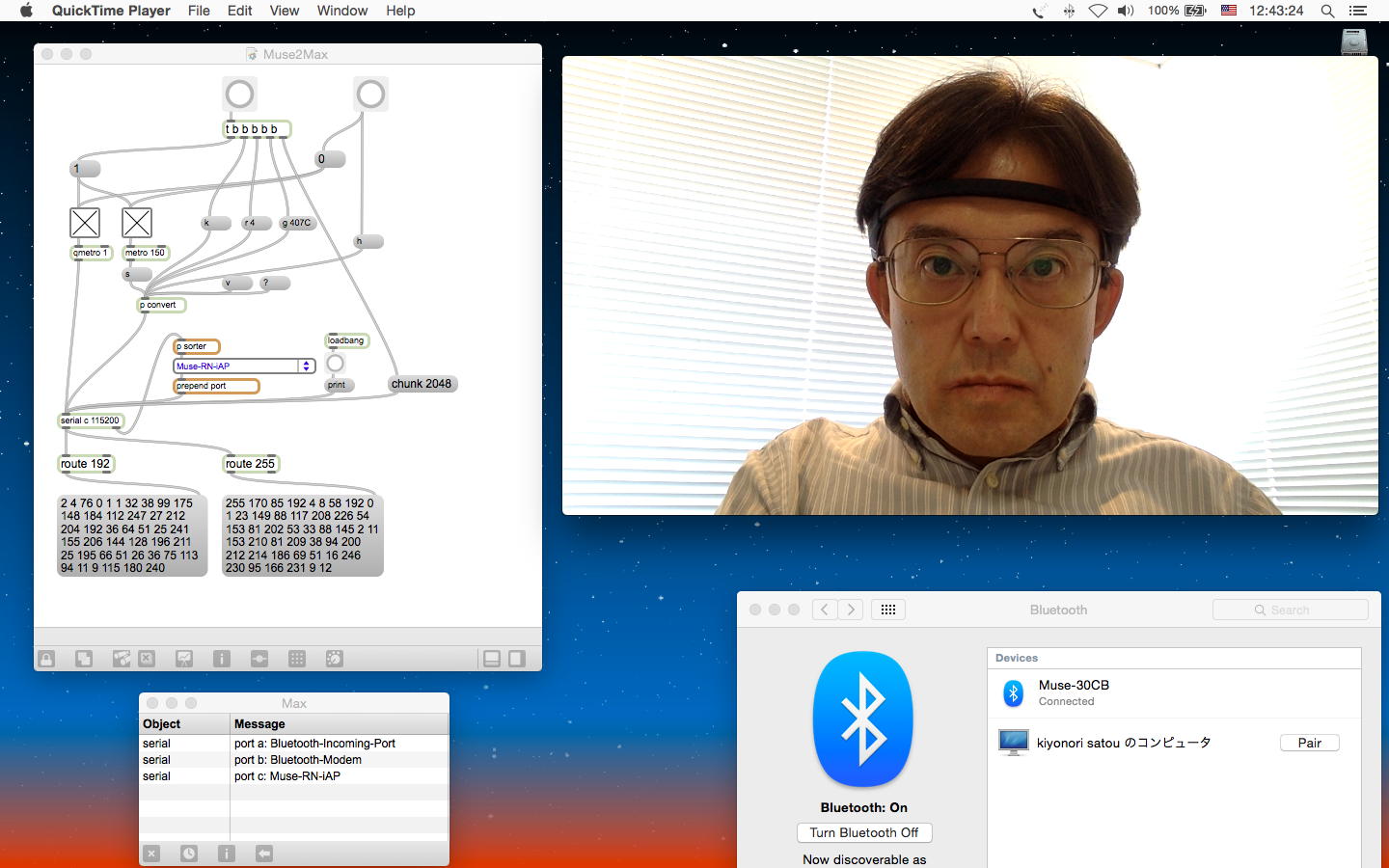Image resolution: width=1389 pixels, height=868 pixels.
Task: Click the clock icon in Max window
Action: [189, 854]
